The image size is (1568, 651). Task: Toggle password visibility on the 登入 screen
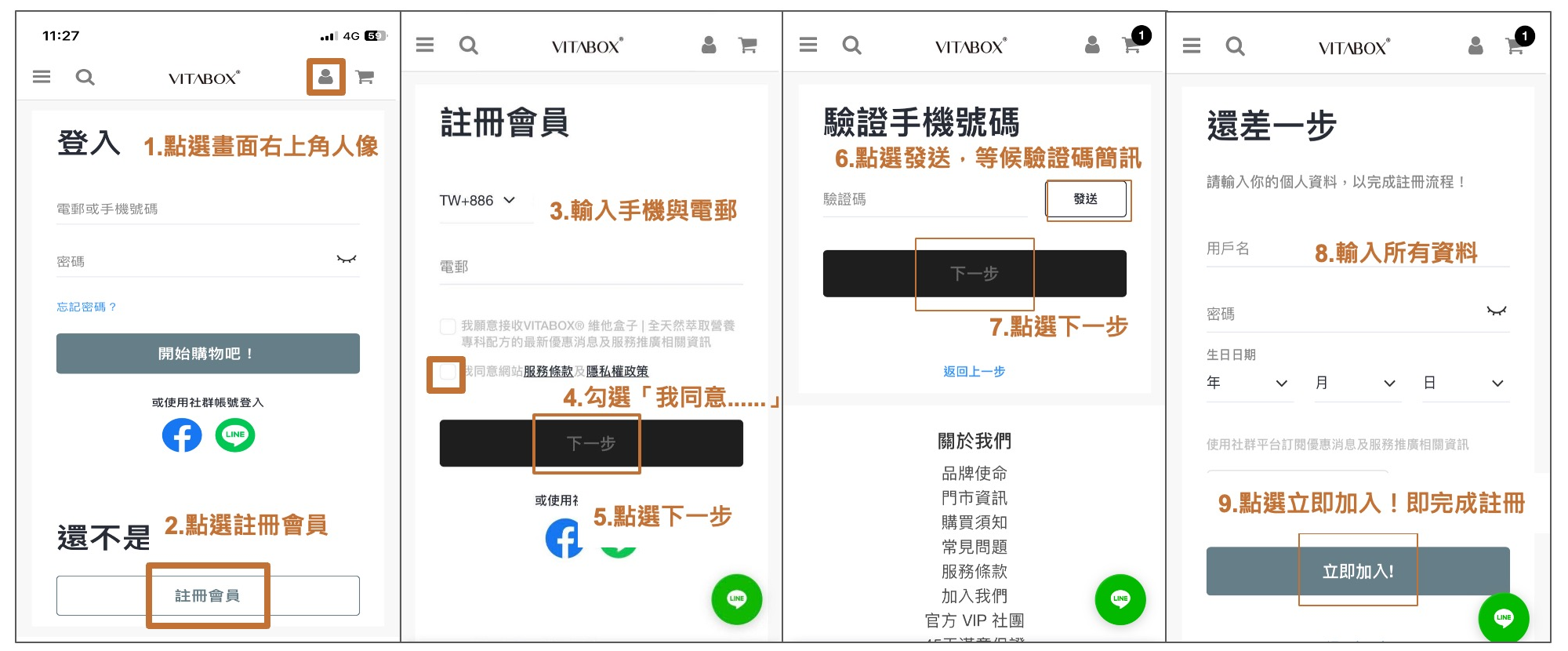347,260
